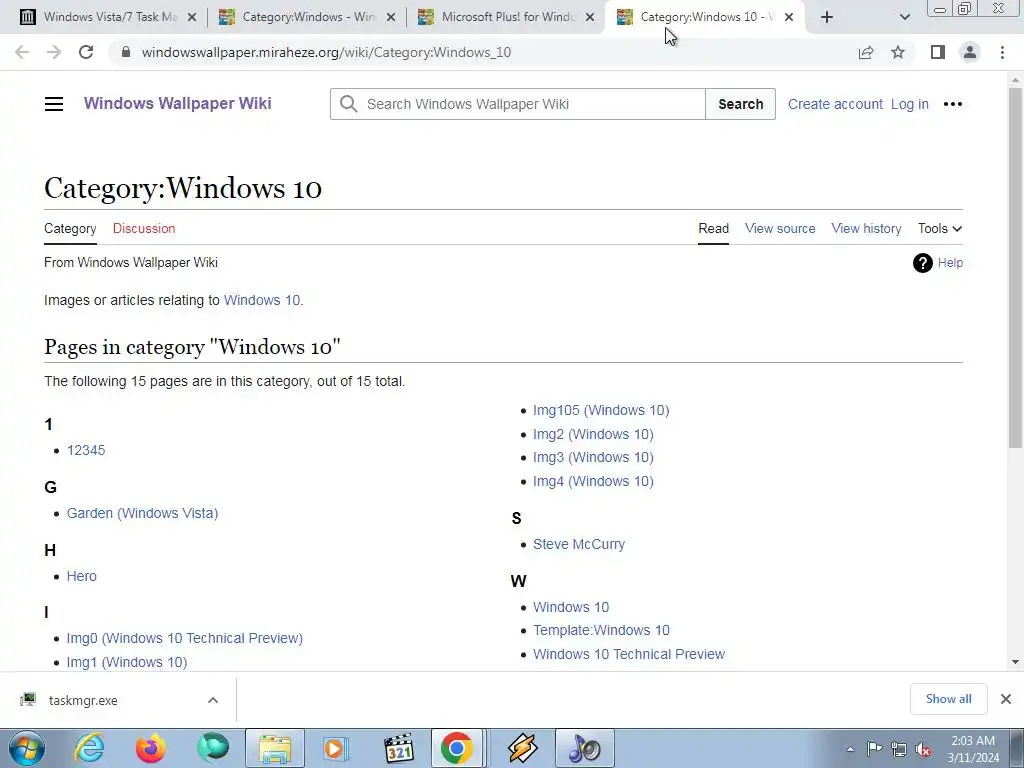The width and height of the screenshot is (1024, 768).
Task: Click the scrollbar down arrow
Action: click(1015, 662)
